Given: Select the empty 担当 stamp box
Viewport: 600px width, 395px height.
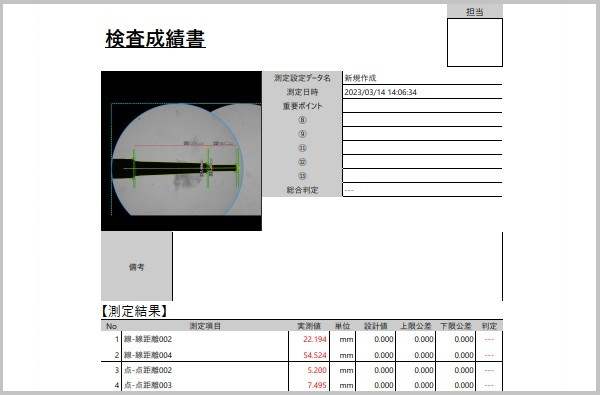Looking at the screenshot, I should (474, 42).
